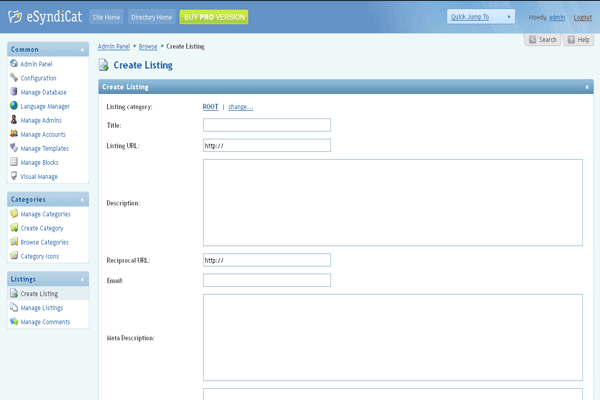This screenshot has width=600, height=400.
Task: Click the Buy Pro Version button
Action: pos(214,17)
